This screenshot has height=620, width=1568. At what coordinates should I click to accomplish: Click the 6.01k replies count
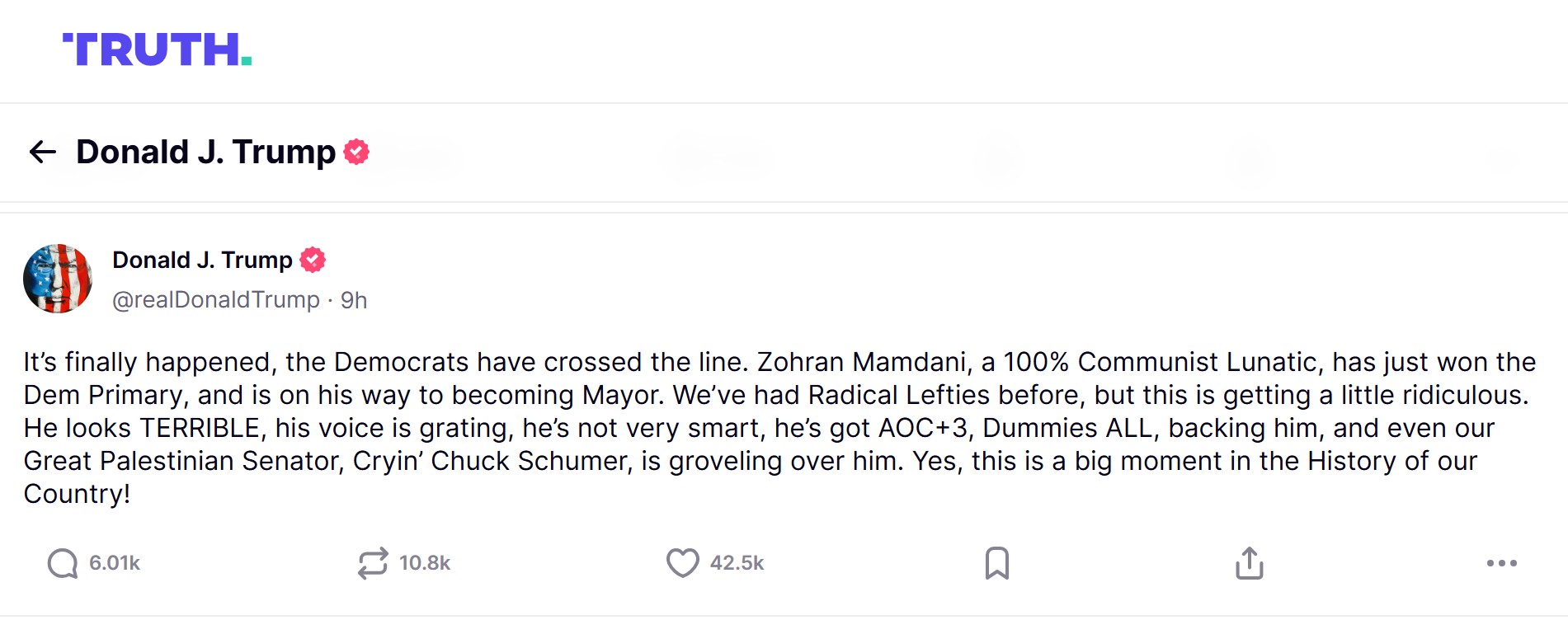115,564
